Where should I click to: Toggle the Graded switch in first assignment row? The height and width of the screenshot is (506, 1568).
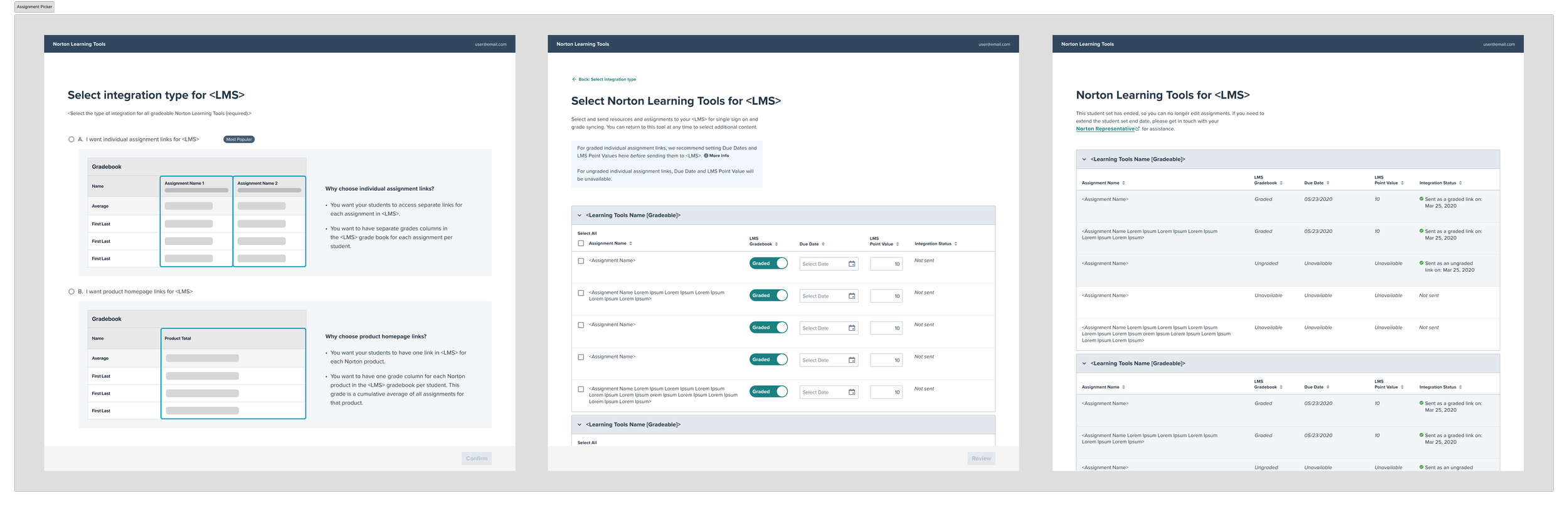[x=768, y=264]
